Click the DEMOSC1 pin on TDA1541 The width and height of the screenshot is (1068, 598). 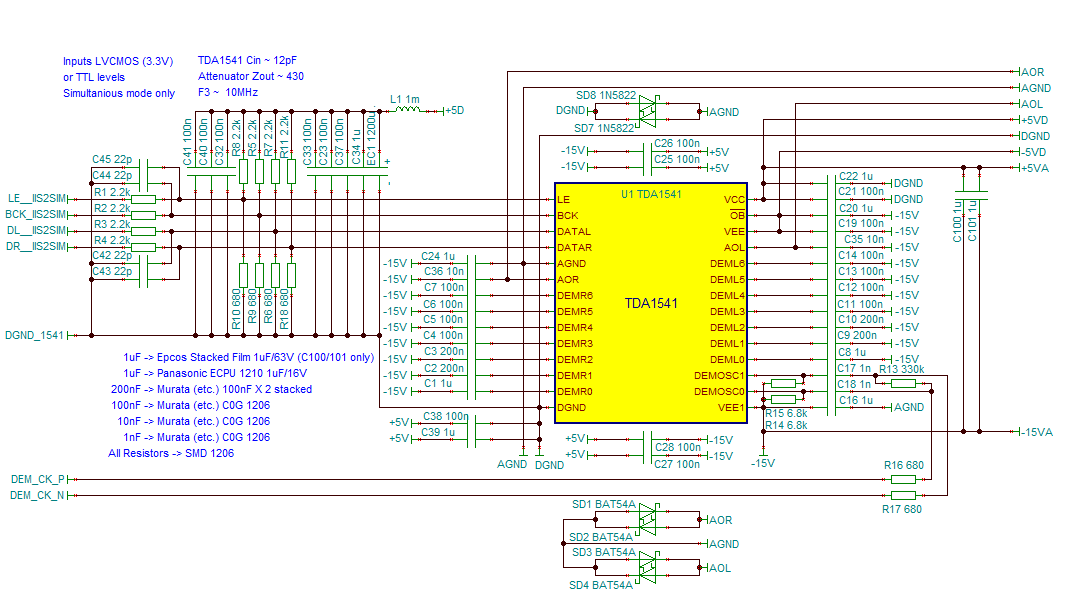[719, 375]
